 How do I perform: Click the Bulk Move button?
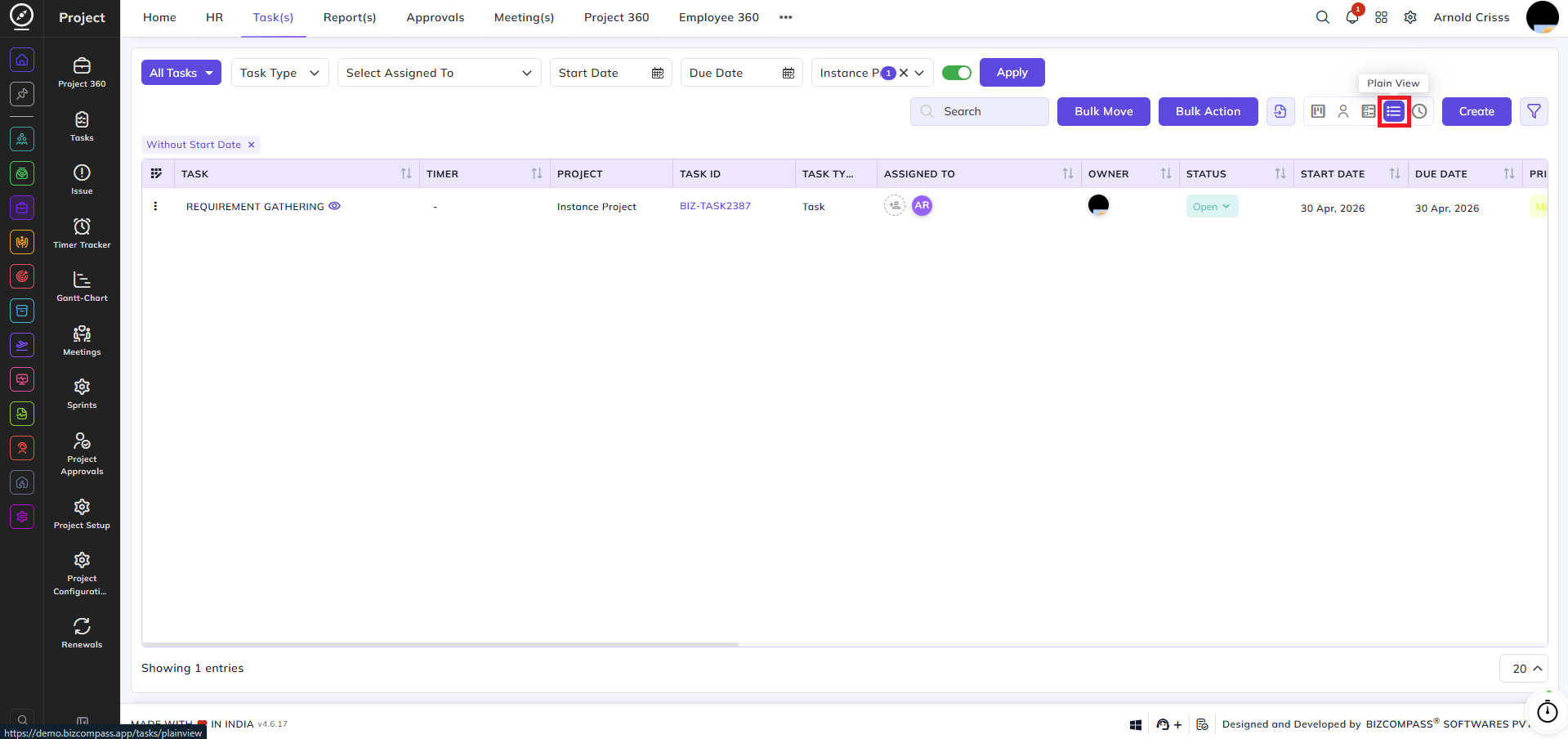tap(1104, 111)
